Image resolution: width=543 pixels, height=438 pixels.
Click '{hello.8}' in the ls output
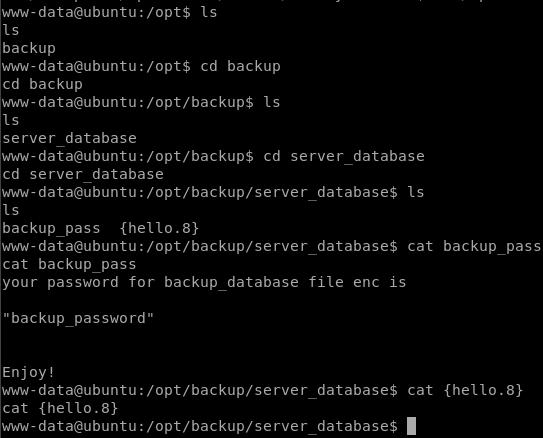coord(159,228)
